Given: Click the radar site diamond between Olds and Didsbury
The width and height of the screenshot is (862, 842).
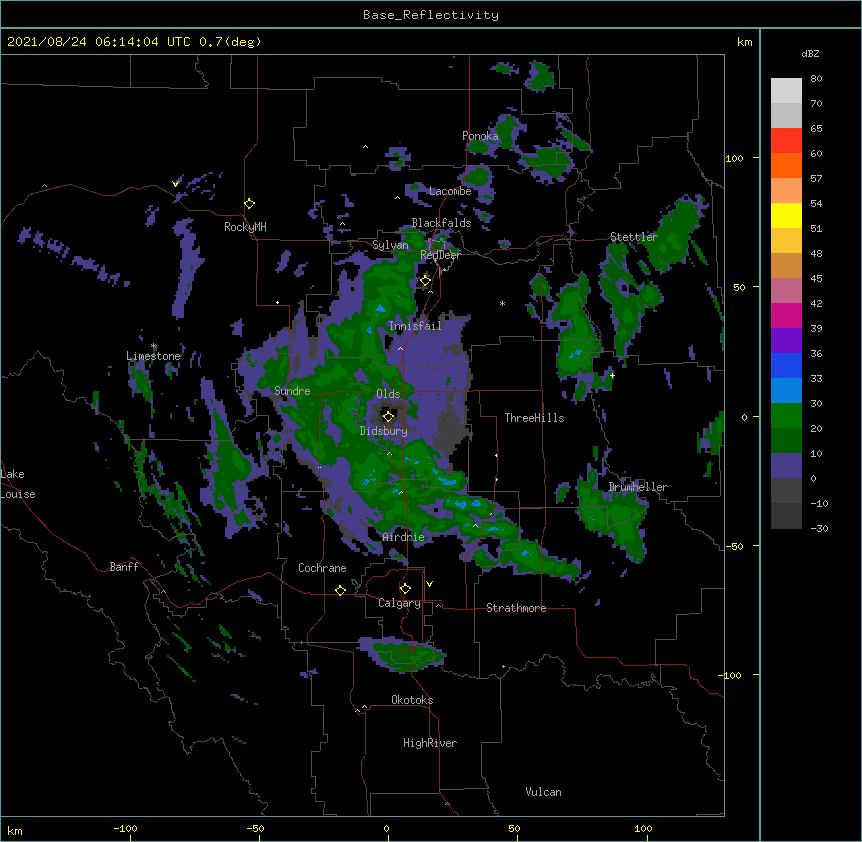Looking at the screenshot, I should [x=389, y=416].
